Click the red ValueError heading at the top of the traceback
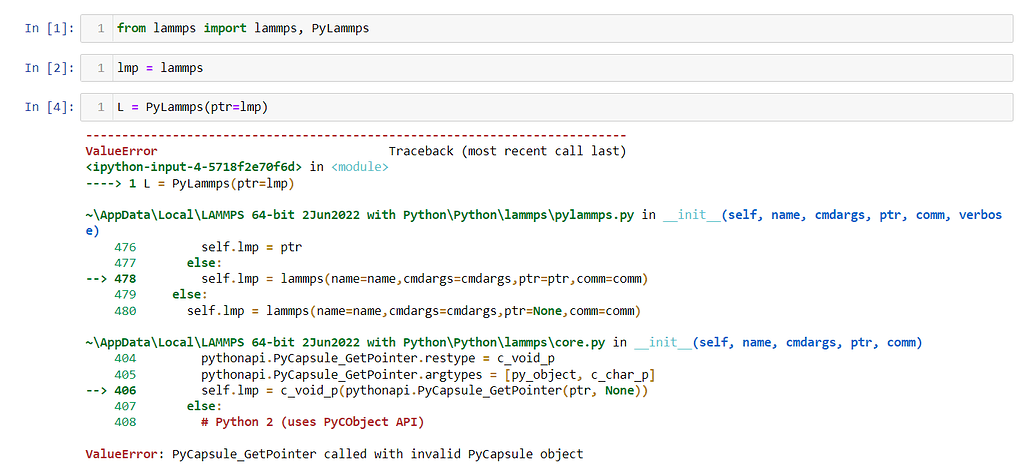This screenshot has width=1024, height=474. [121, 151]
